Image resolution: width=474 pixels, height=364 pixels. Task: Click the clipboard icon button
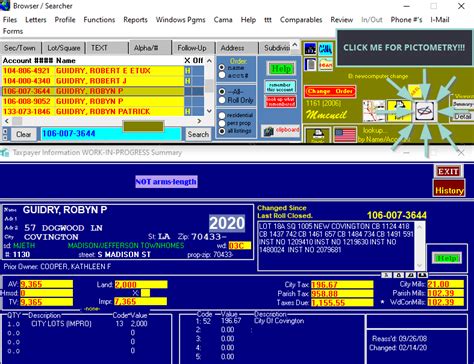281,131
